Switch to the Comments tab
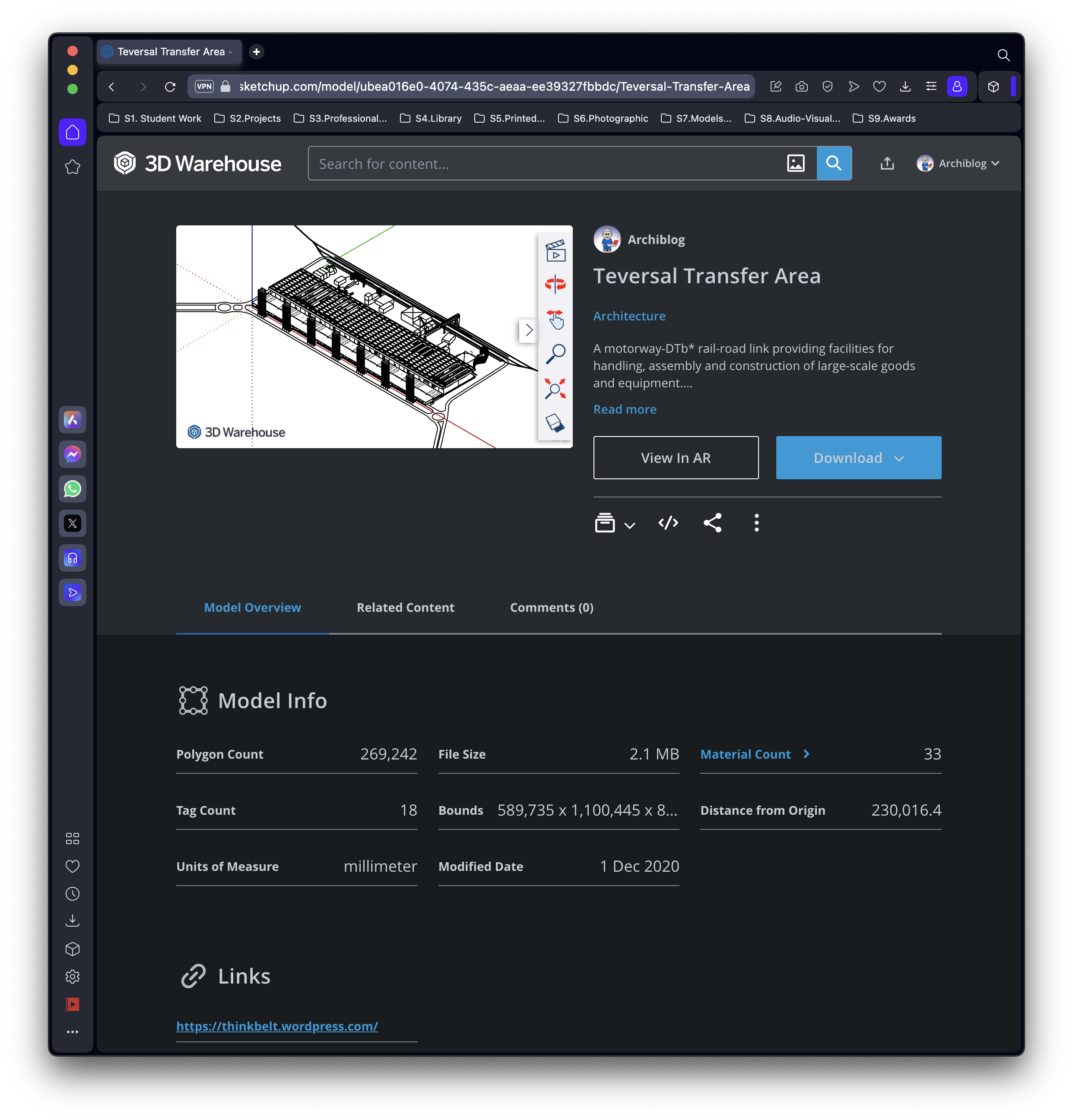1073x1120 pixels. click(x=551, y=607)
